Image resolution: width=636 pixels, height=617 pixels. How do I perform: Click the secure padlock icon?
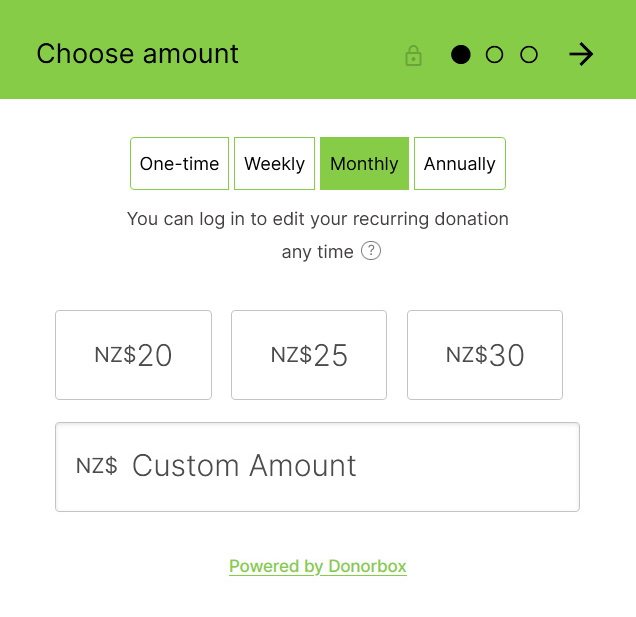413,56
